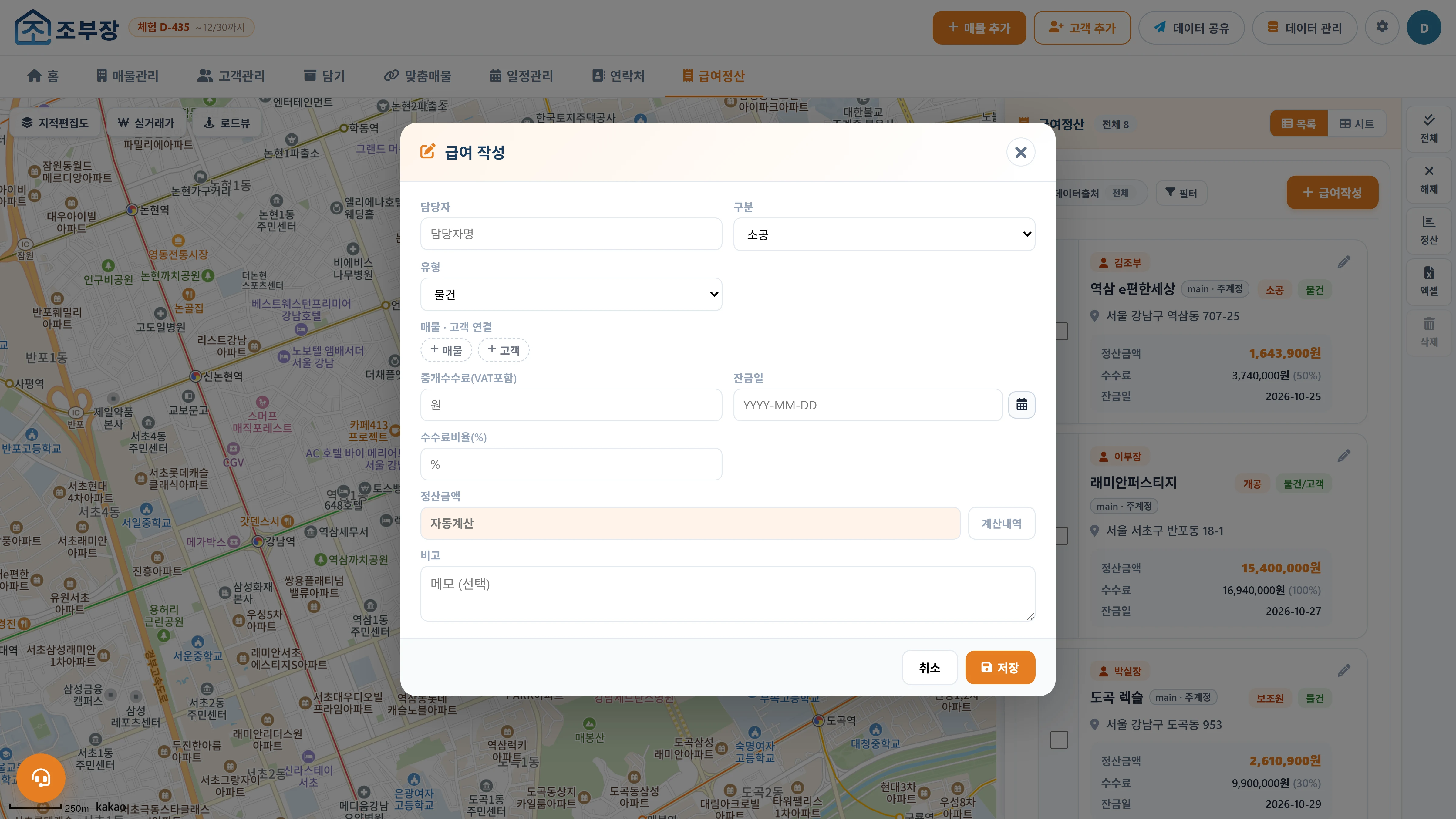Click the headset support chat button
This screenshot has width=1456, height=819.
pyautogui.click(x=41, y=778)
